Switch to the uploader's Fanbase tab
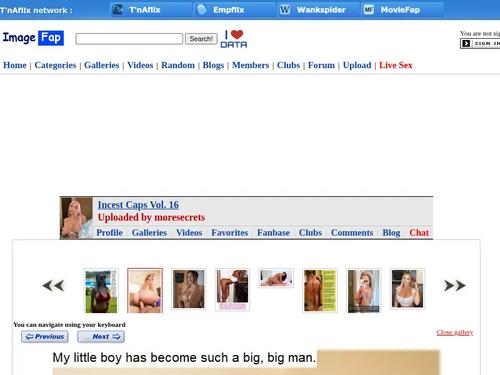Viewport: 500px width, 375px height. coord(273,233)
